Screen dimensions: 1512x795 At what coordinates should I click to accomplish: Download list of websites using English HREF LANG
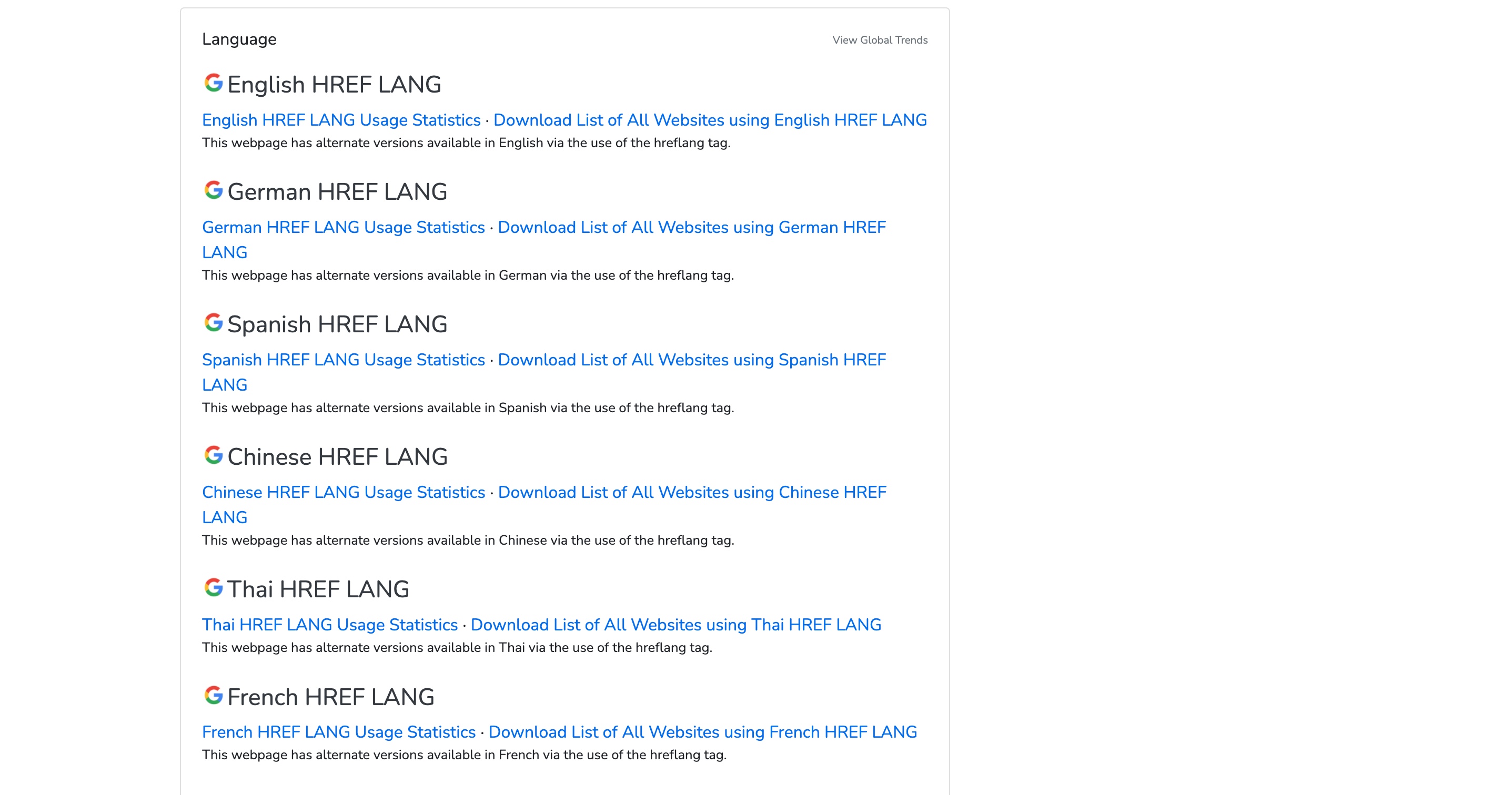(x=710, y=120)
